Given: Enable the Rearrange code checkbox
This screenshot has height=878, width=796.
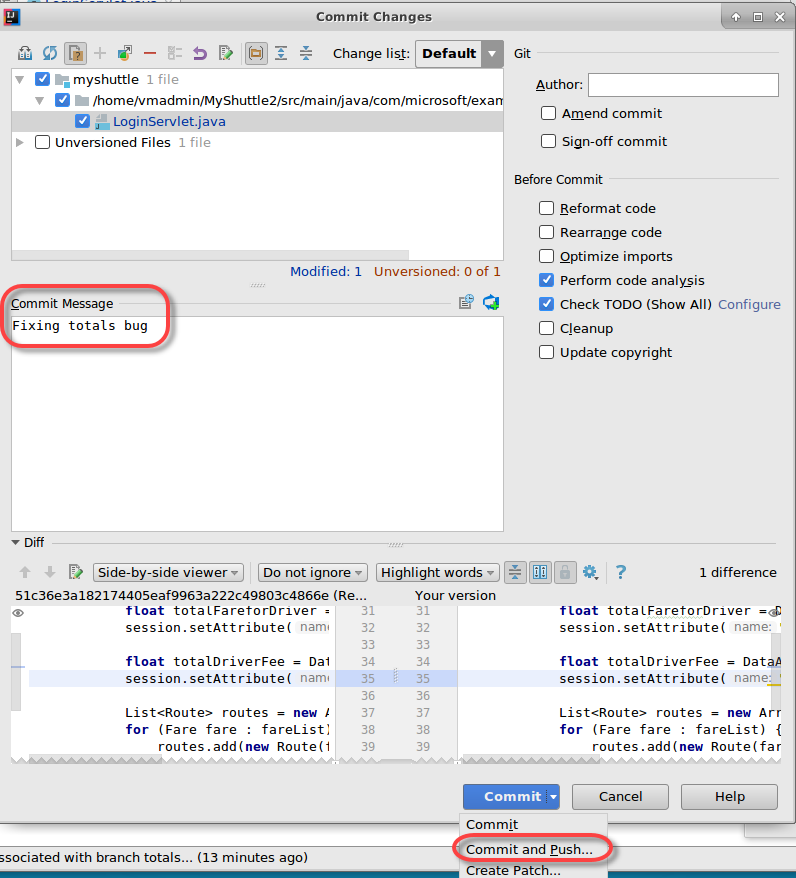Looking at the screenshot, I should point(546,232).
